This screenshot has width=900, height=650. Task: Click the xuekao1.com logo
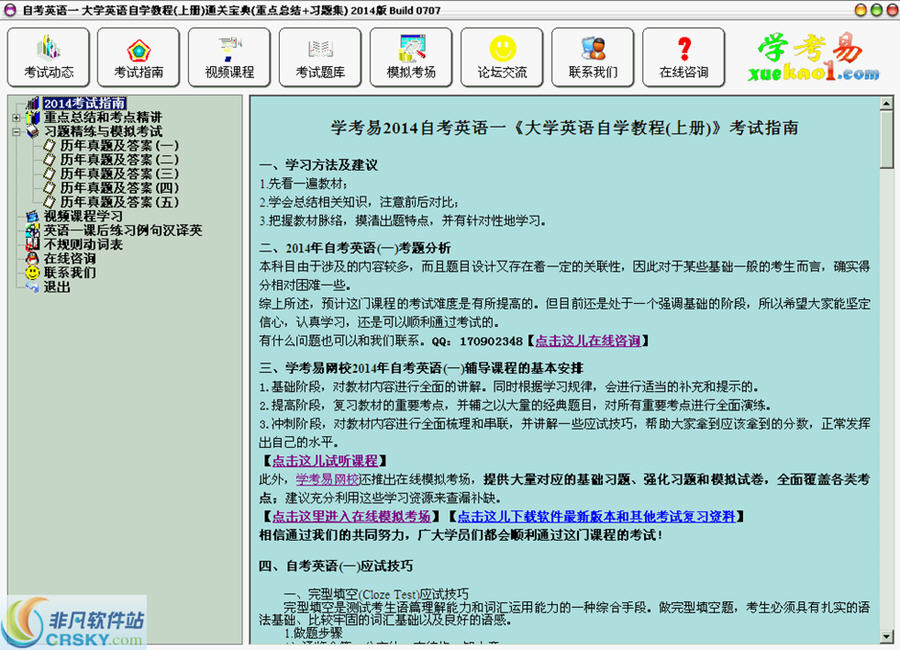coord(813,57)
